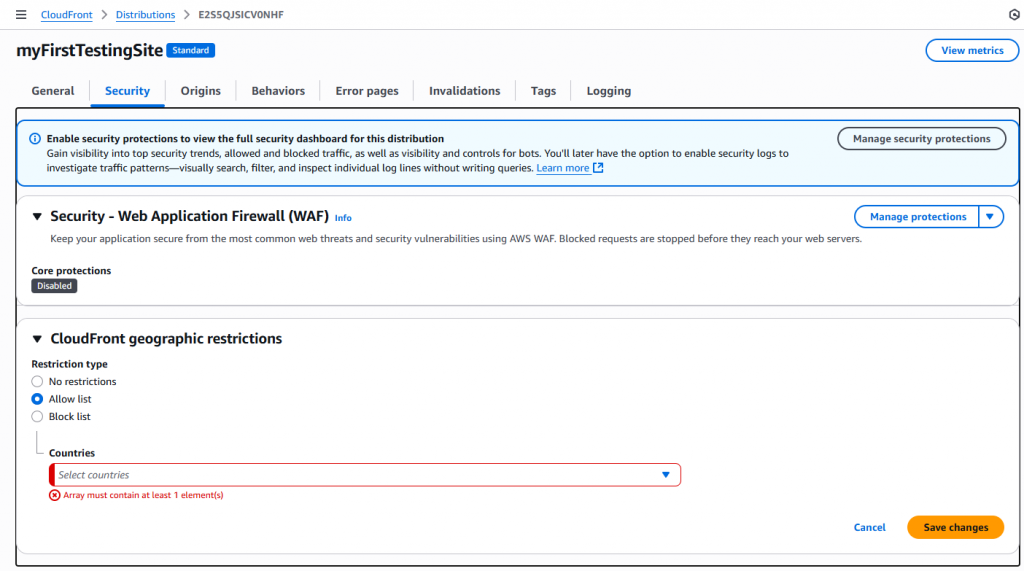Open the Manage protections dropdown arrow
This screenshot has height=571, width=1024.
click(991, 217)
